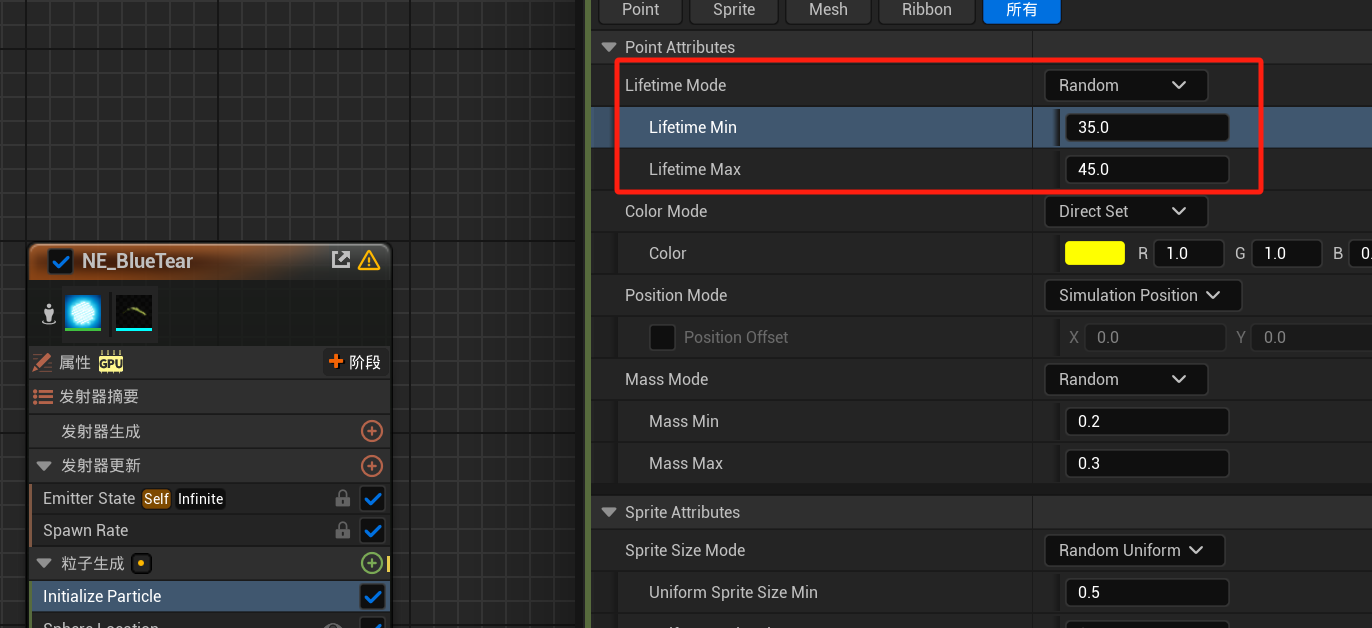Click the Position Offset X field
This screenshot has height=628, width=1372.
tap(1155, 338)
